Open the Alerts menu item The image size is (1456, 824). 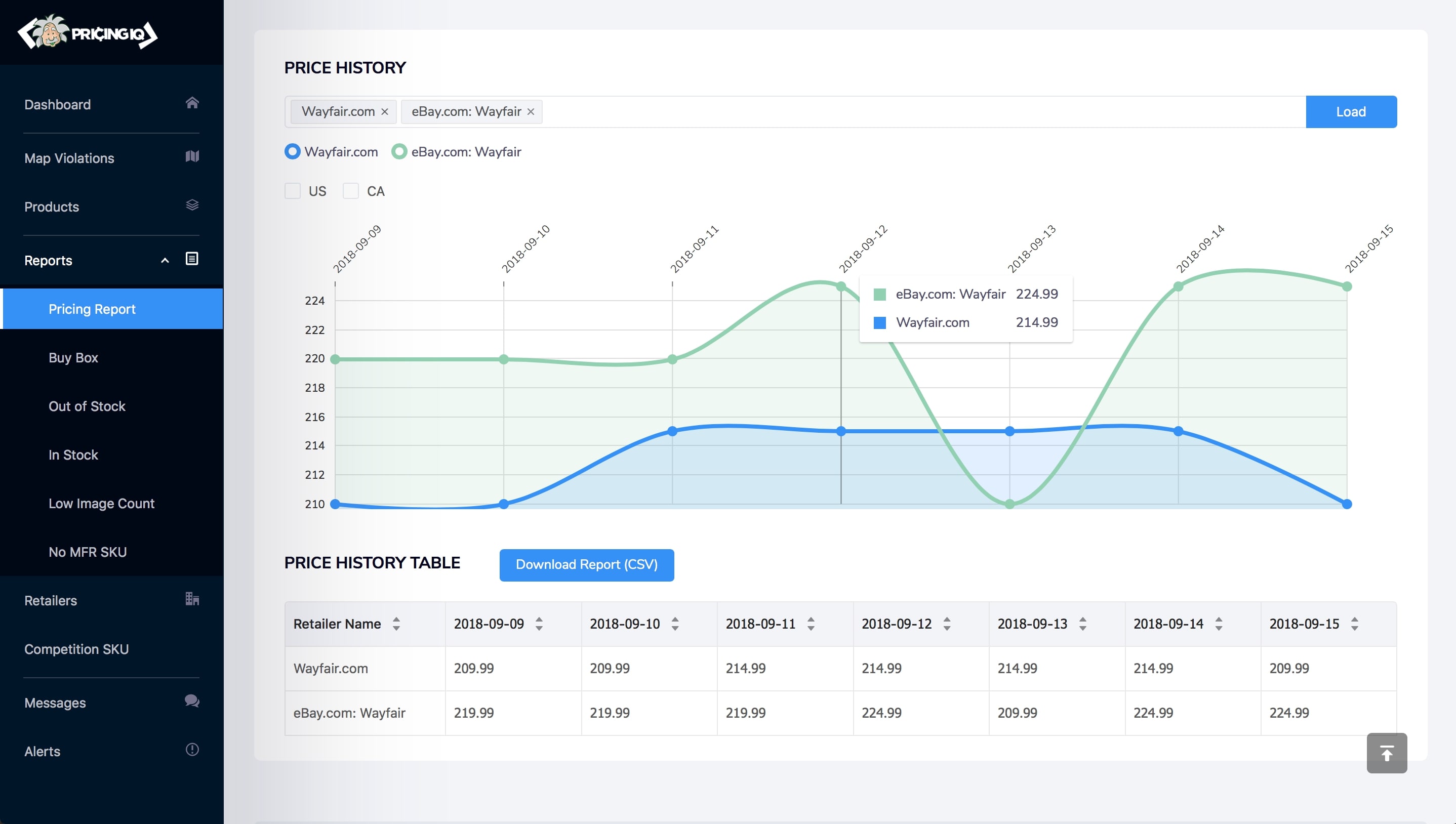pyautogui.click(x=111, y=752)
